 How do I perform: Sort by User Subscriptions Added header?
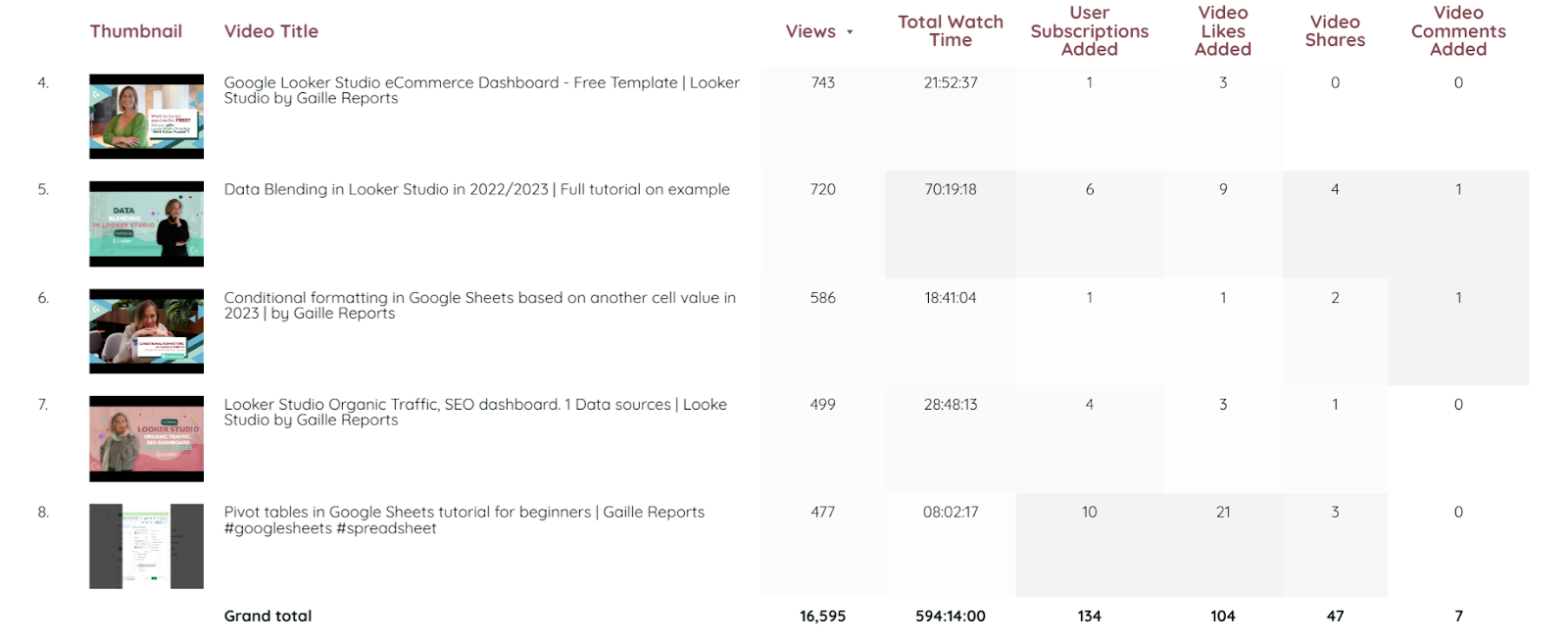[x=1089, y=31]
